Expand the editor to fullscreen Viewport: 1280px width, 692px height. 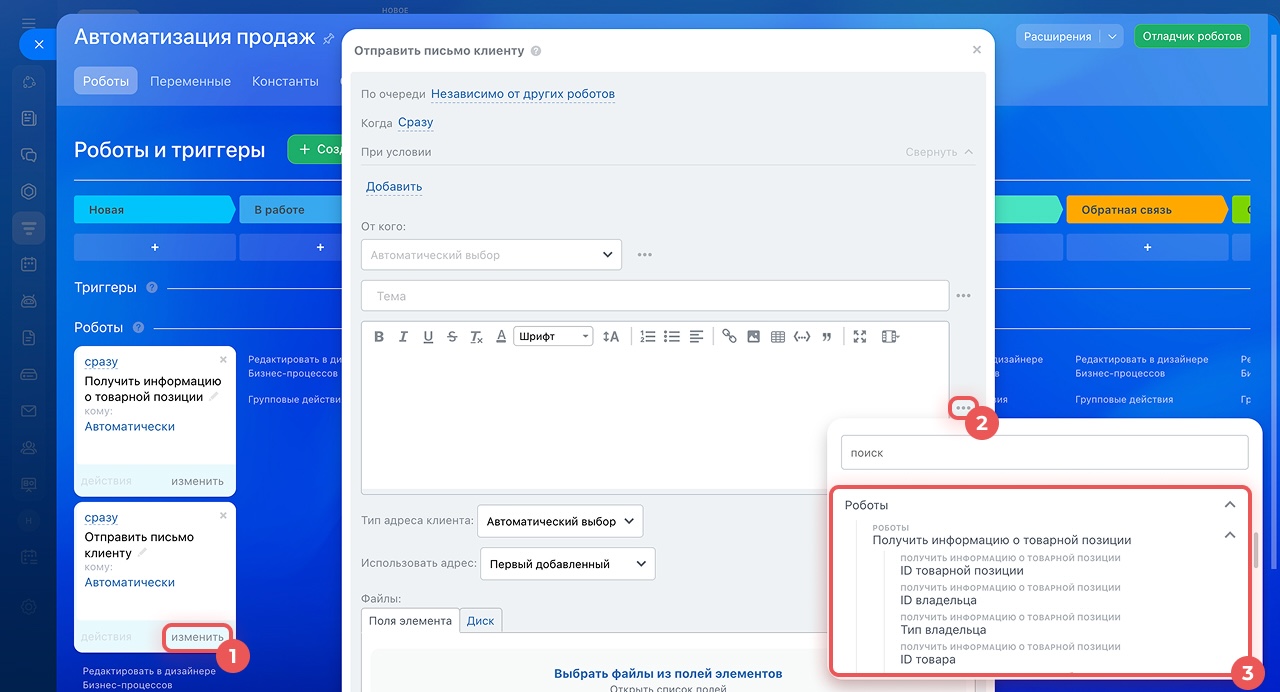(x=860, y=337)
